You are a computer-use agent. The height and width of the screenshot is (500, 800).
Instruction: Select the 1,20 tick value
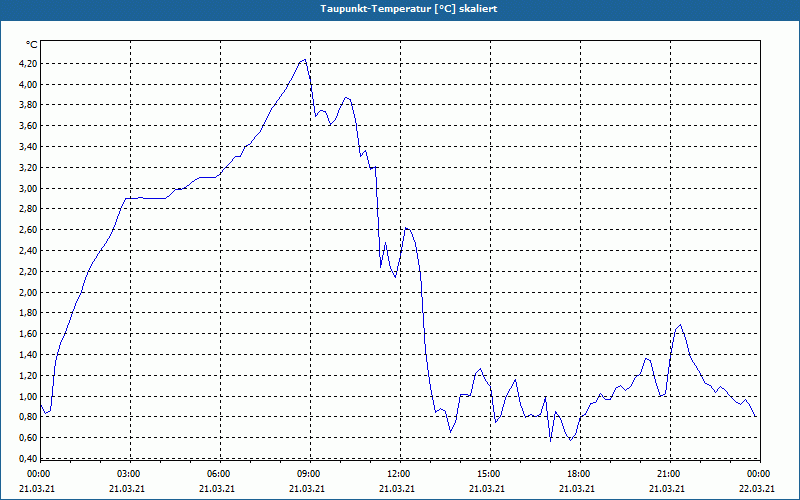pyautogui.click(x=28, y=376)
